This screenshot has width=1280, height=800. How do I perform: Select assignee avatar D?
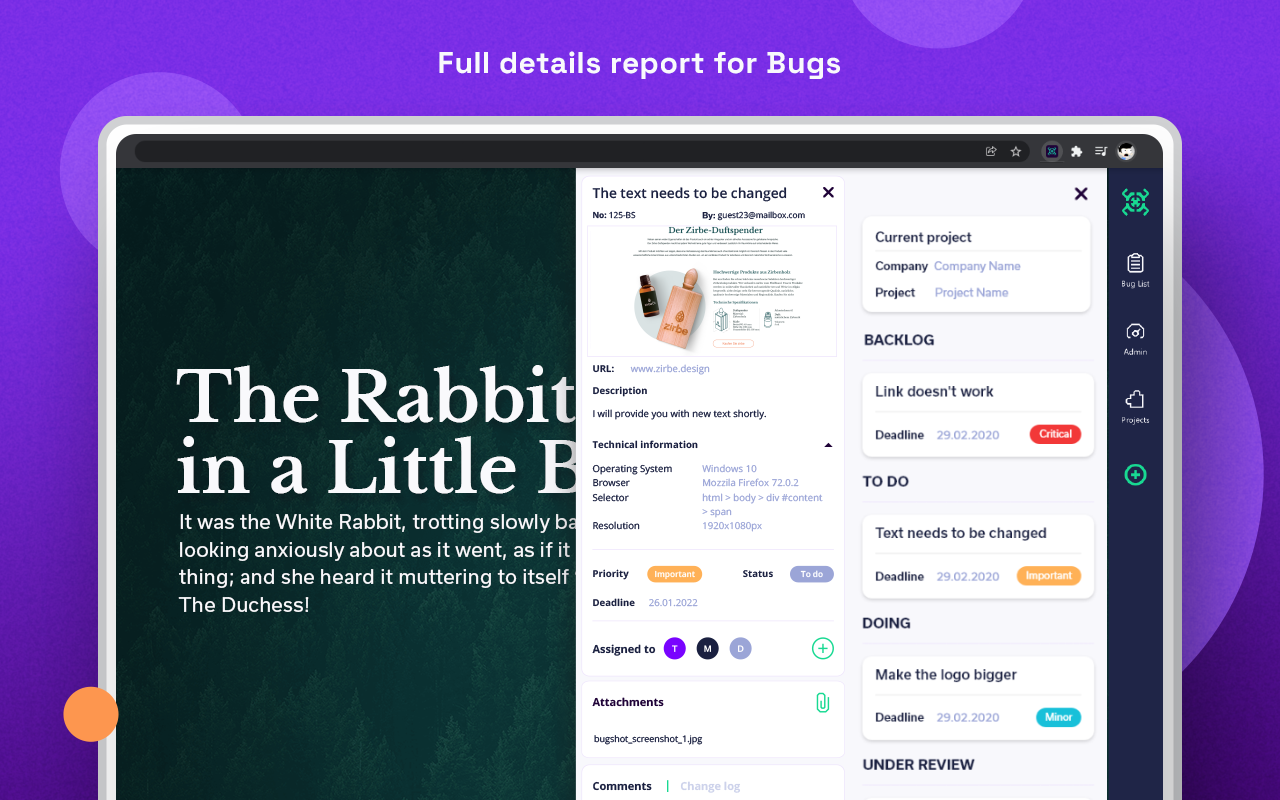(740, 649)
